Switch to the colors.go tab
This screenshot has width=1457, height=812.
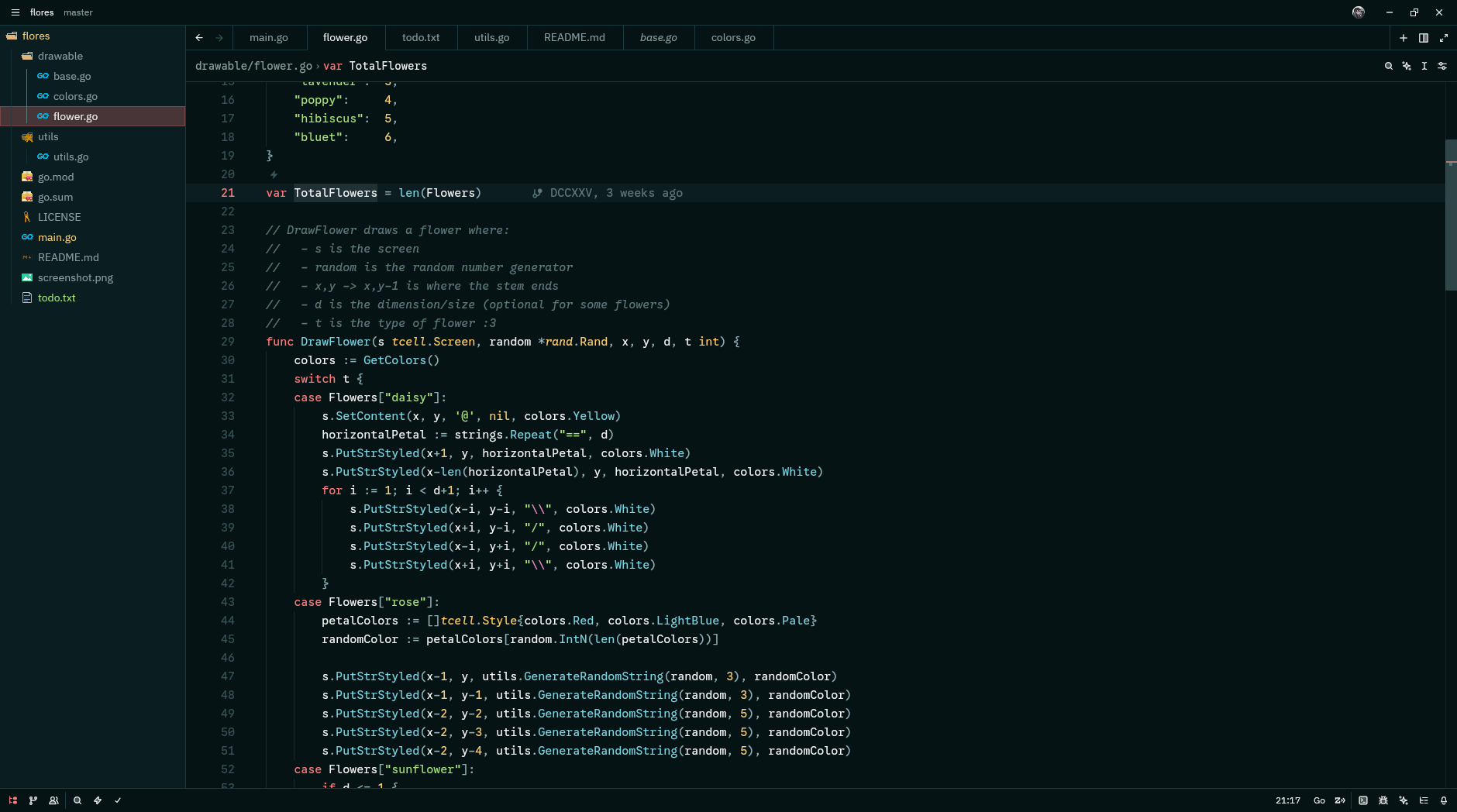[x=733, y=38]
